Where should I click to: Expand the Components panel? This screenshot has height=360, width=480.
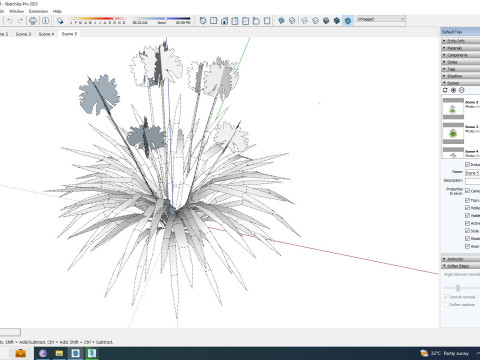[461, 55]
